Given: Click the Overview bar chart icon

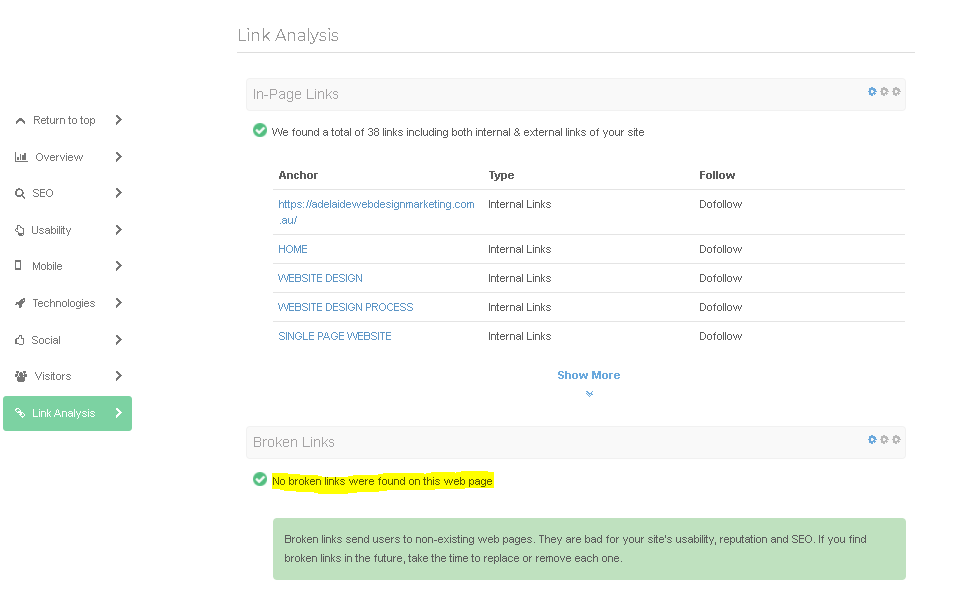Looking at the screenshot, I should 21,157.
